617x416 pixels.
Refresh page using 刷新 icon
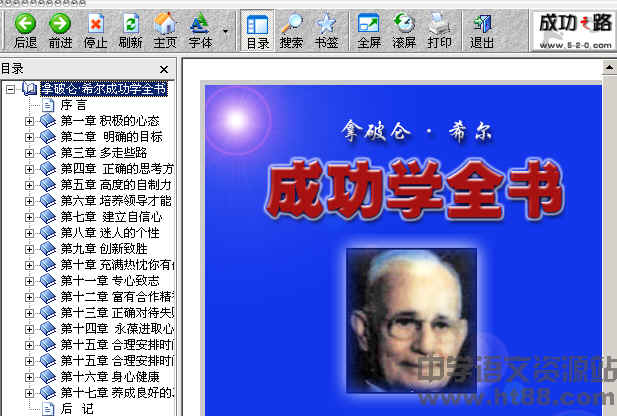(x=130, y=31)
